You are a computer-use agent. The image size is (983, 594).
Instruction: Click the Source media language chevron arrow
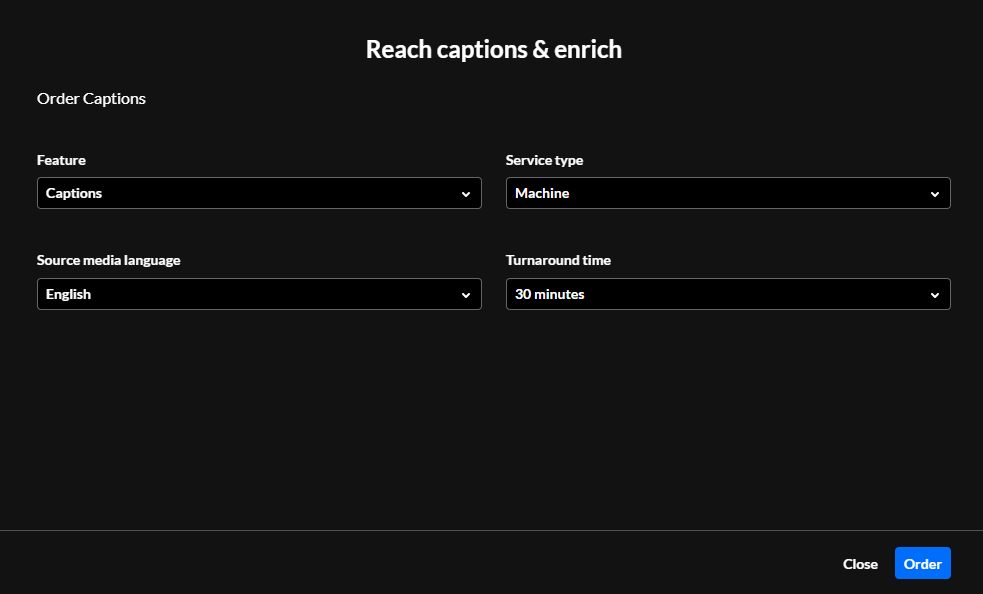point(466,295)
